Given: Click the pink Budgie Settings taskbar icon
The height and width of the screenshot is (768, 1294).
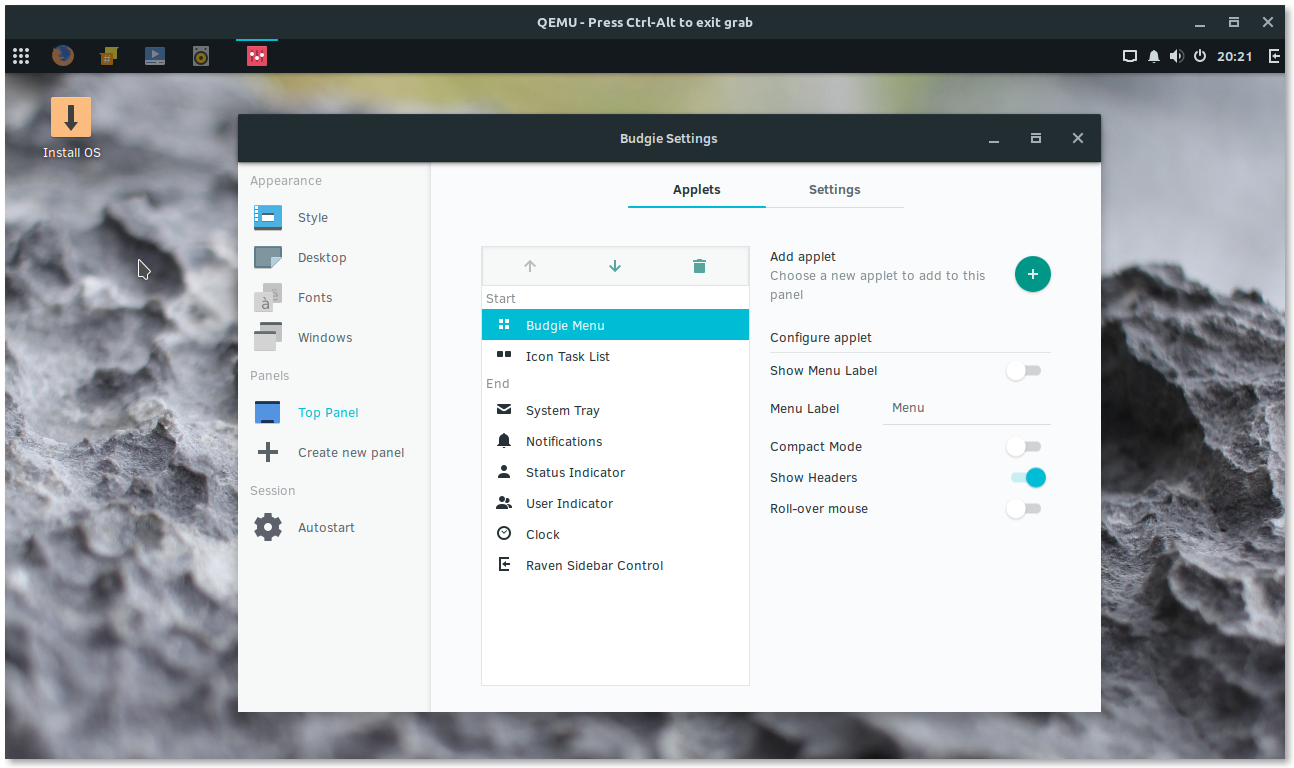Looking at the screenshot, I should tap(257, 56).
